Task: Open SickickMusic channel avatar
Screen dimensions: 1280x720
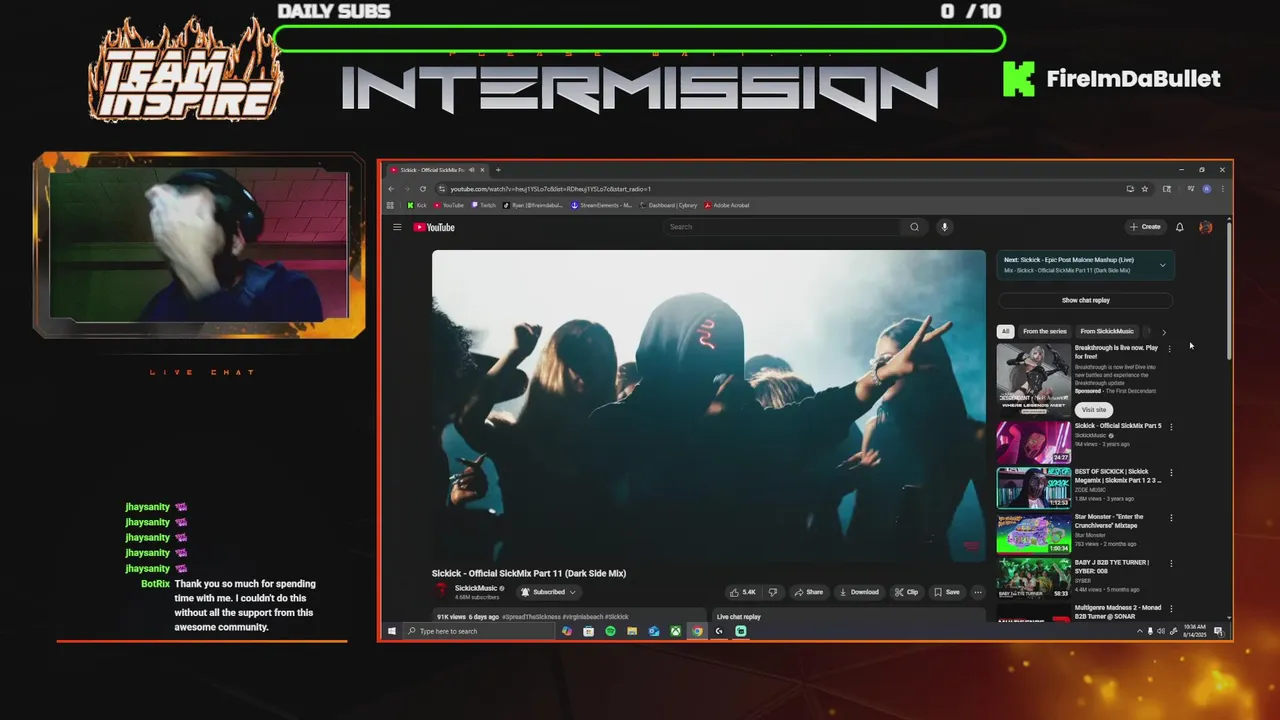Action: (441, 592)
